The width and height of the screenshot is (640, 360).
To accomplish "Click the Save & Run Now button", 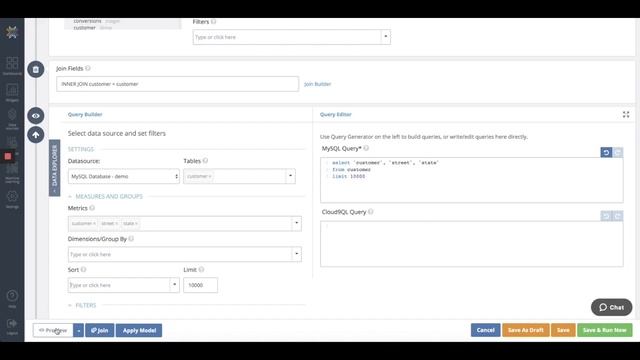I will pos(604,330).
